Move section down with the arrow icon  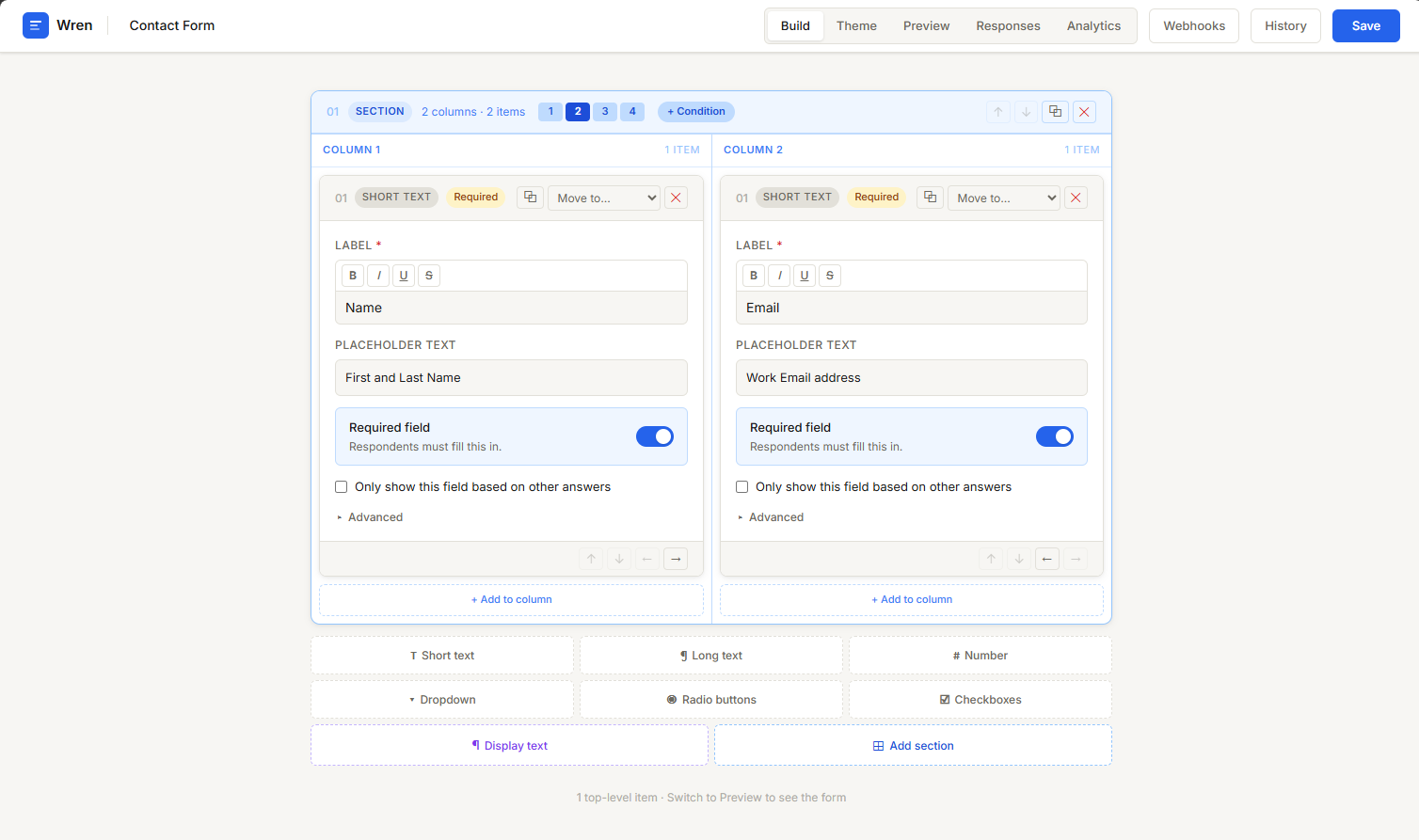[1027, 112]
